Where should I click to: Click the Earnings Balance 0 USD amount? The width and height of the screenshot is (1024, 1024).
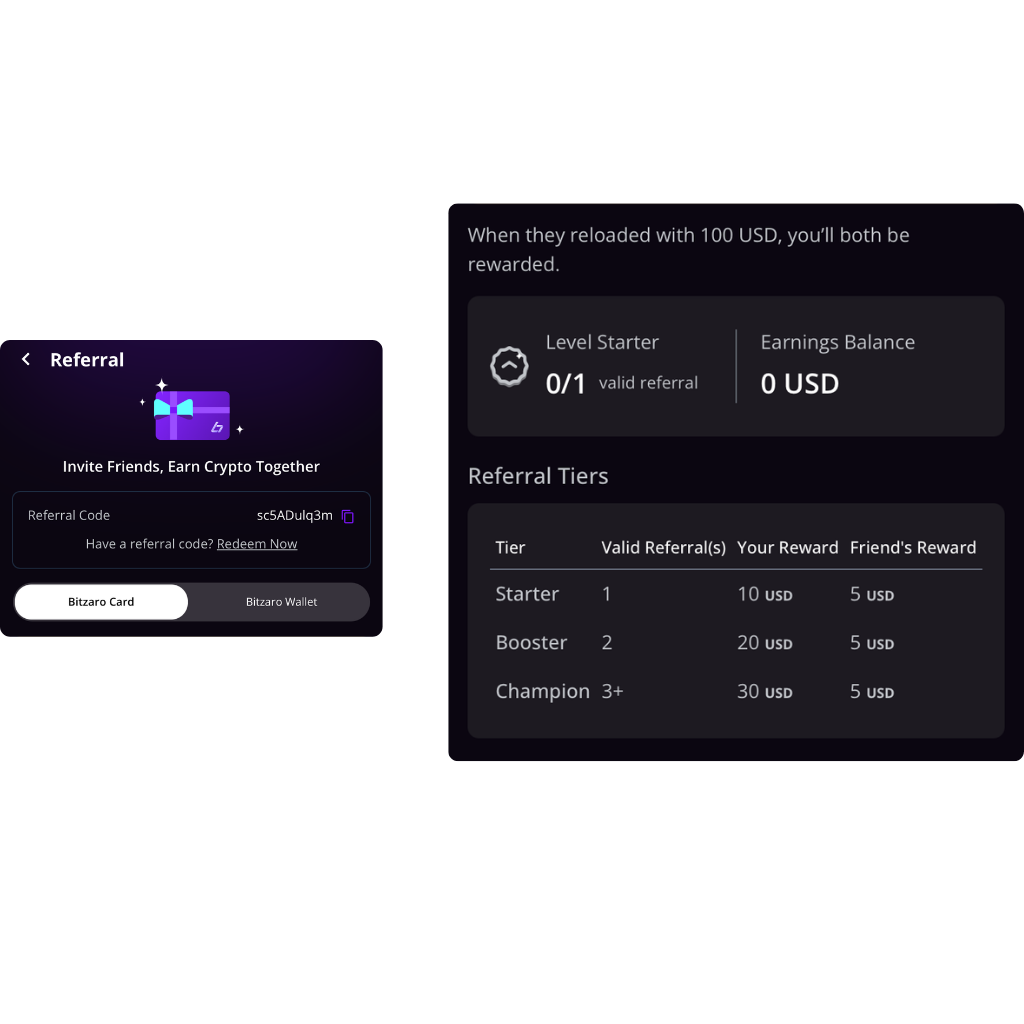(x=799, y=384)
